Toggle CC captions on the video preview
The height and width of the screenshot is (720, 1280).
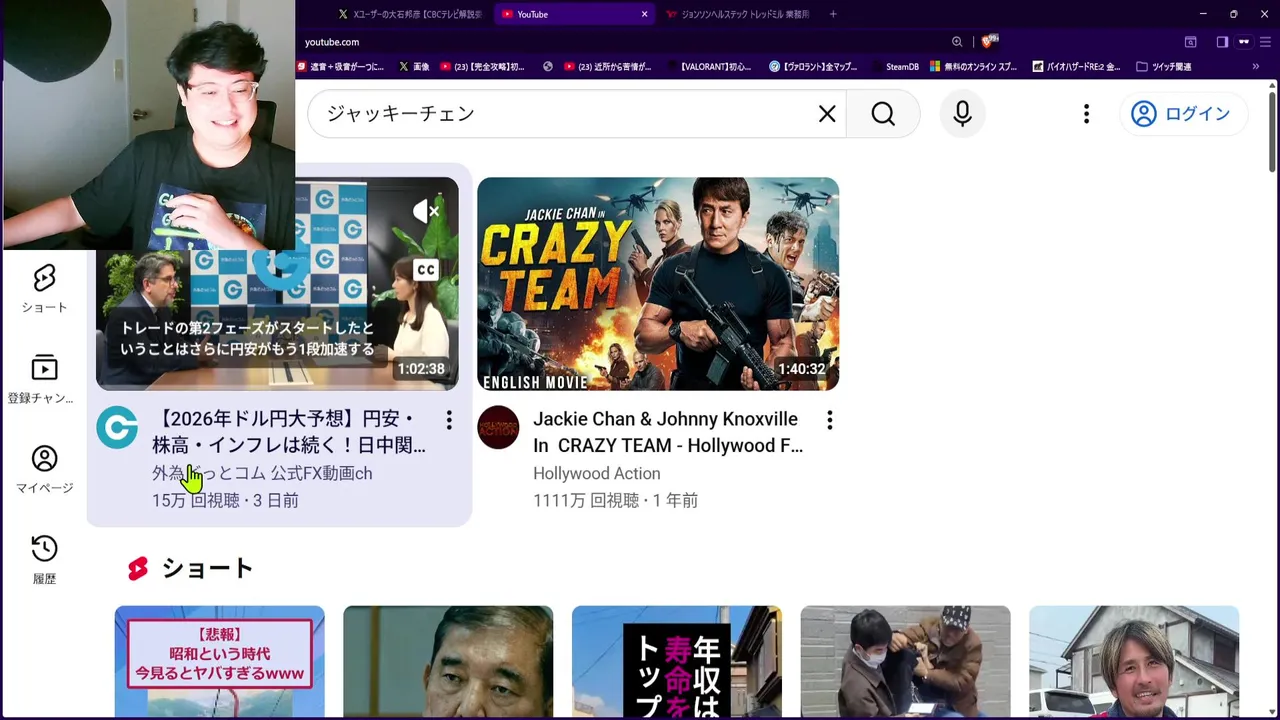[426, 270]
